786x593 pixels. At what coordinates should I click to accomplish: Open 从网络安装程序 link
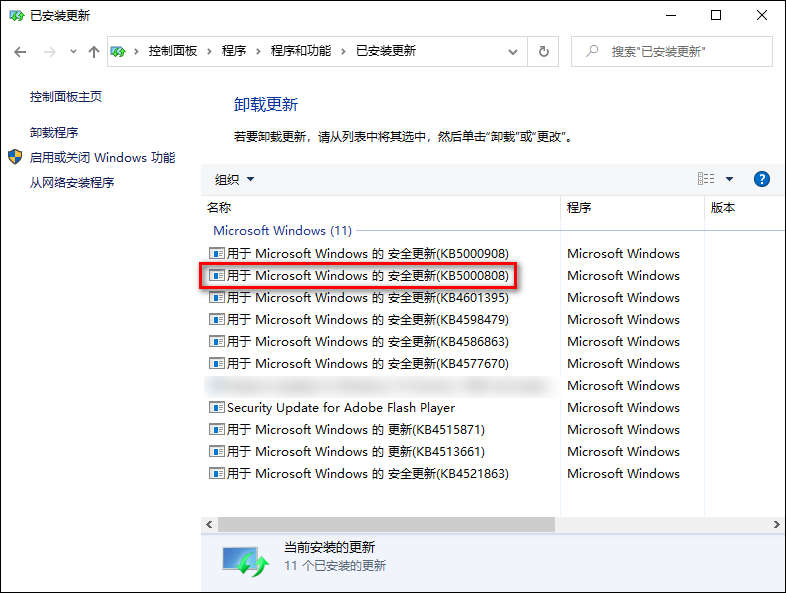pyautogui.click(x=72, y=182)
